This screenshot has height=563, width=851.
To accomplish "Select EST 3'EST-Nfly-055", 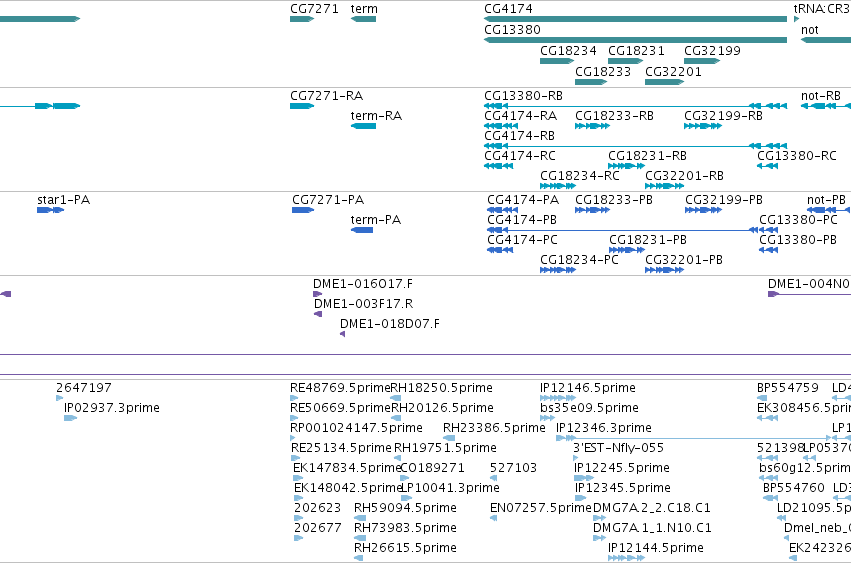I will coord(576,458).
